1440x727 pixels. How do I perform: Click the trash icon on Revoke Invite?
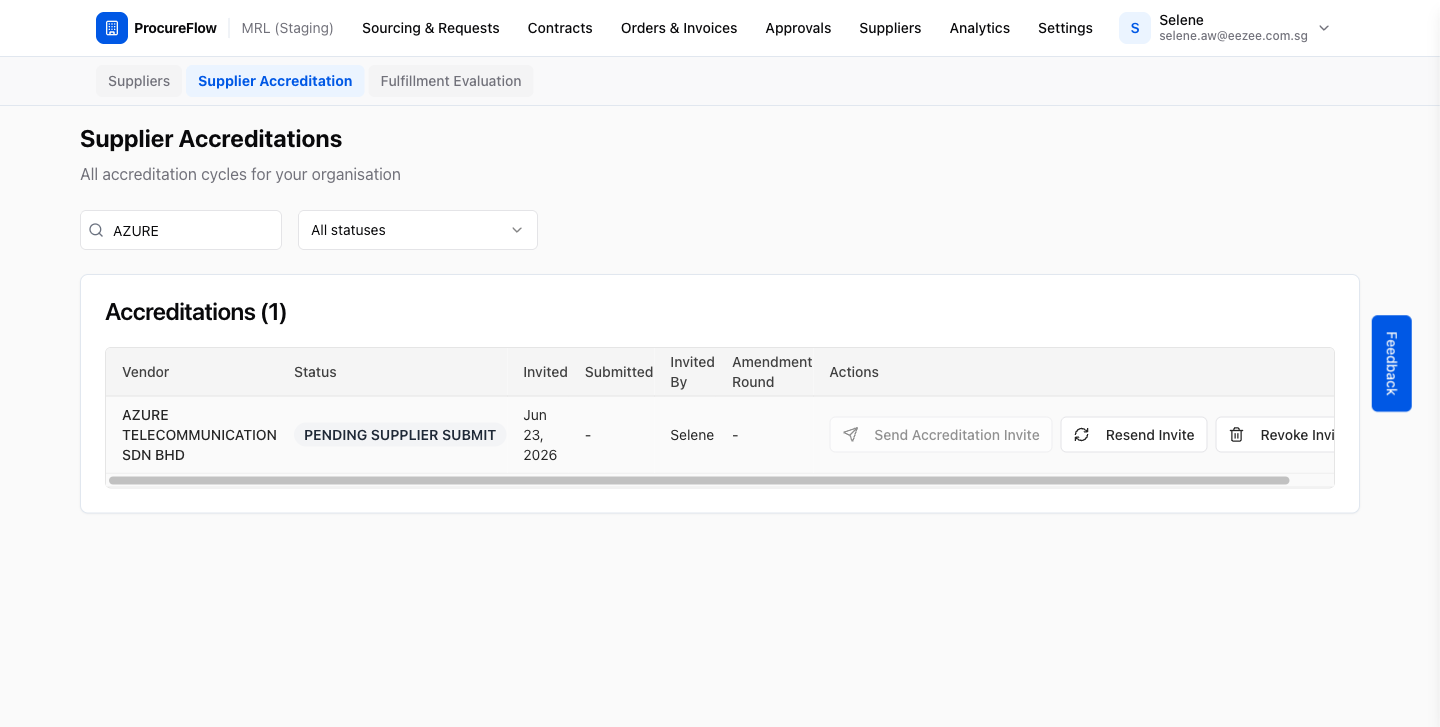click(x=1237, y=435)
